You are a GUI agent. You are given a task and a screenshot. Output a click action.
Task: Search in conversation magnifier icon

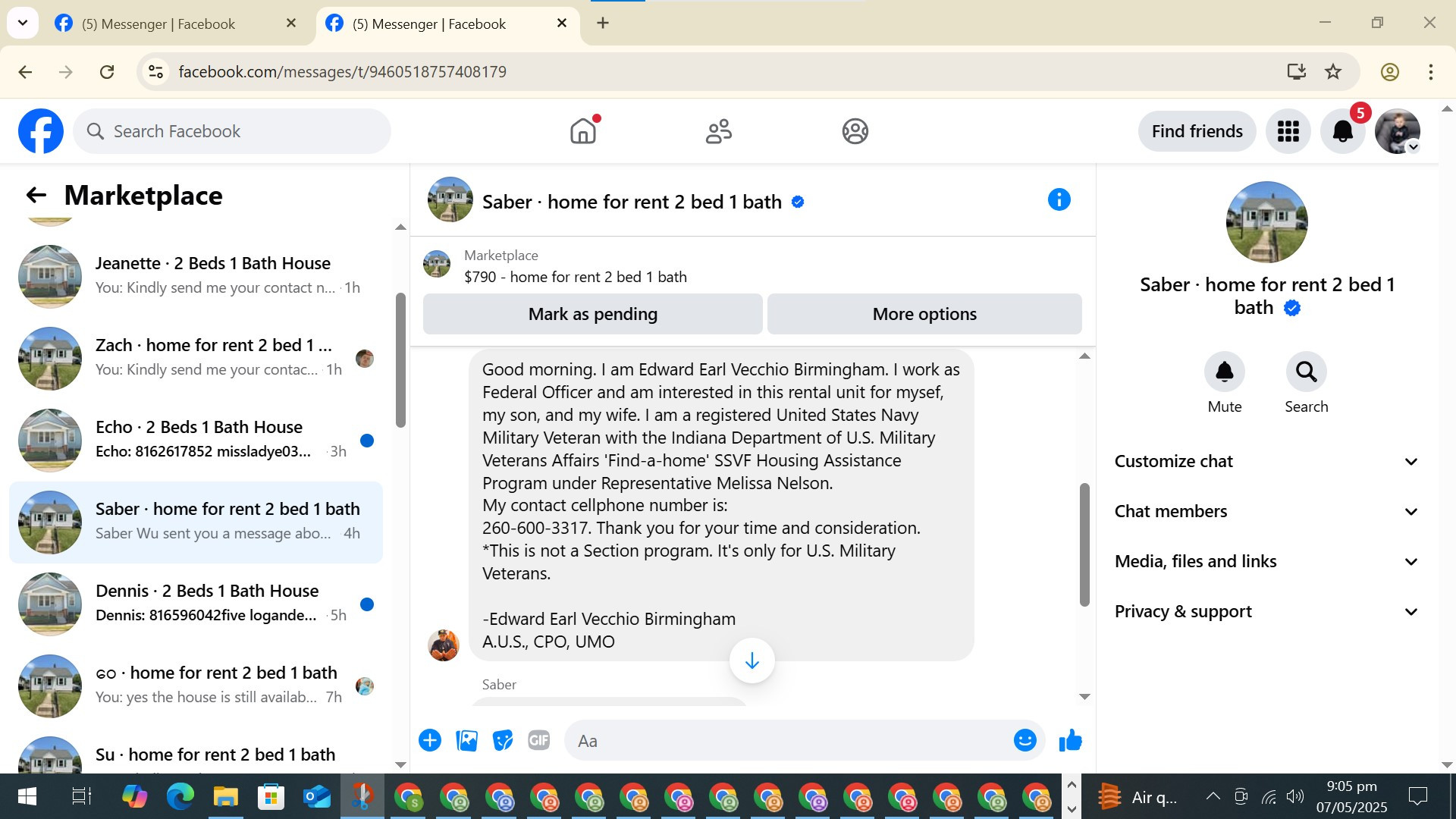pos(1306,372)
